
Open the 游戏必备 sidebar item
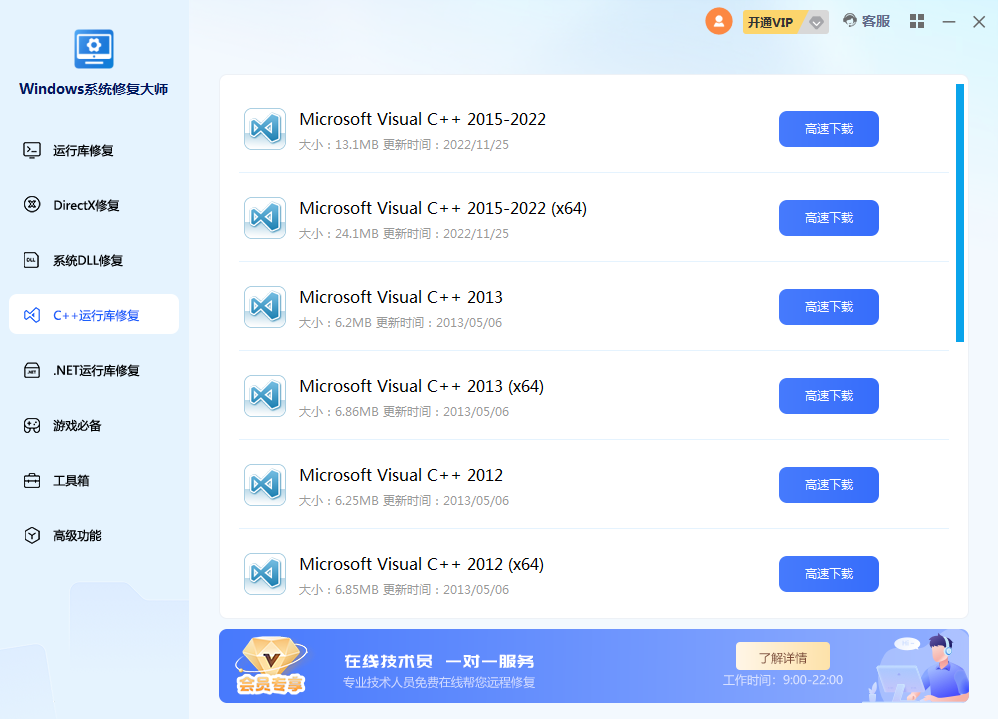[77, 426]
